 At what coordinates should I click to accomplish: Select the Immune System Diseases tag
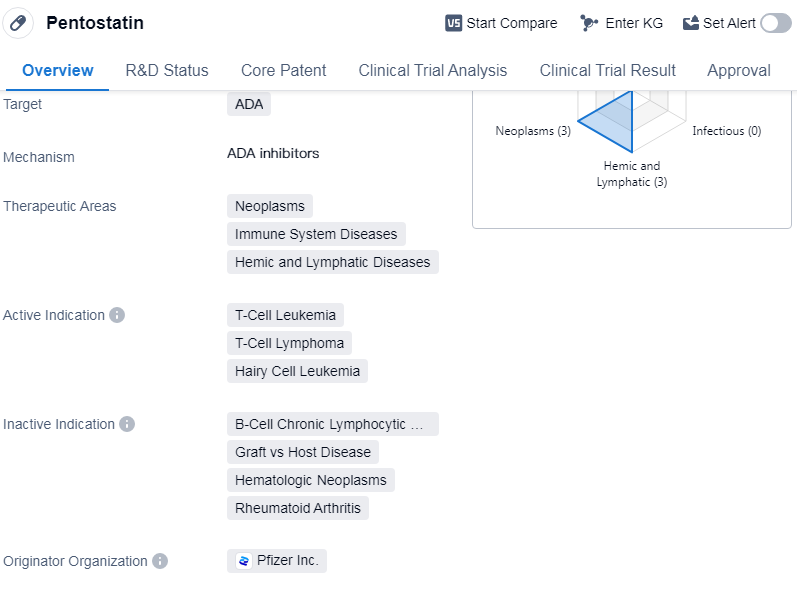coord(316,234)
